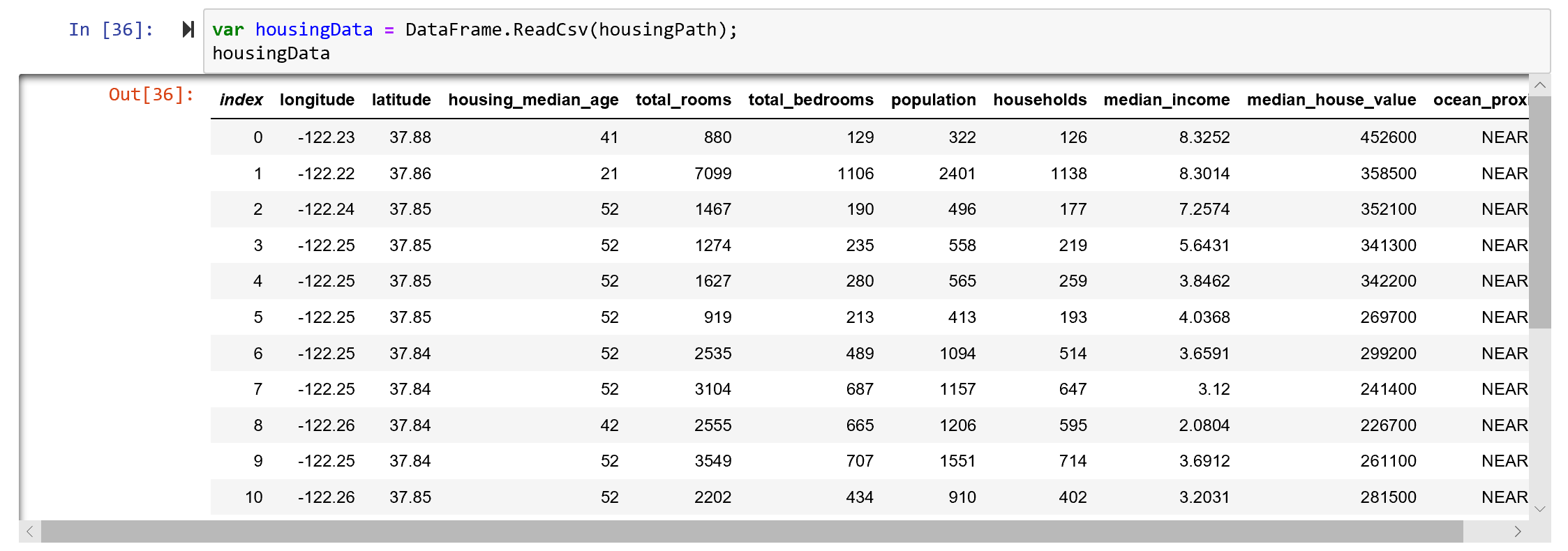Click the median_house_value column header

coord(1332,100)
